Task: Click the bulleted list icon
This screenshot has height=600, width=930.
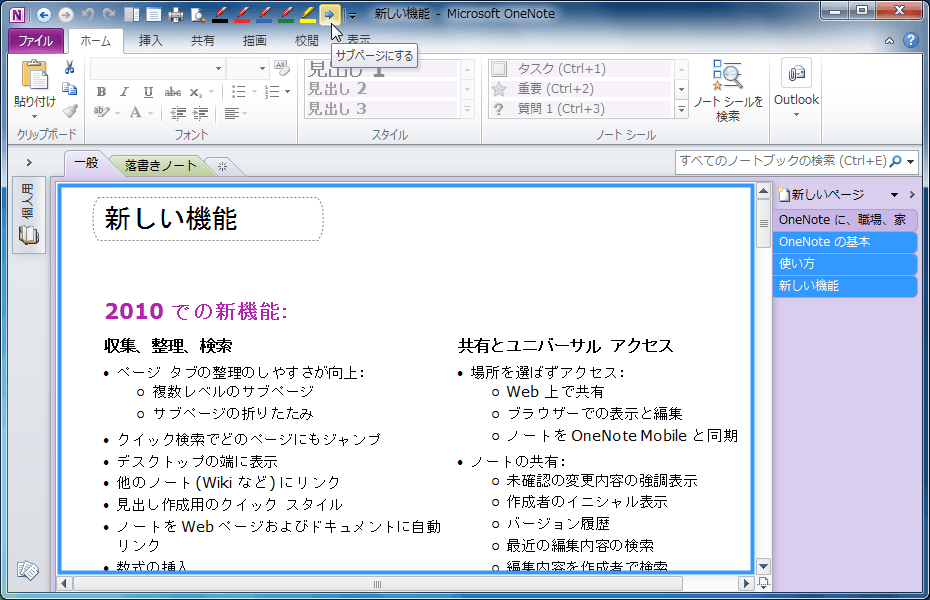Action: pos(238,92)
